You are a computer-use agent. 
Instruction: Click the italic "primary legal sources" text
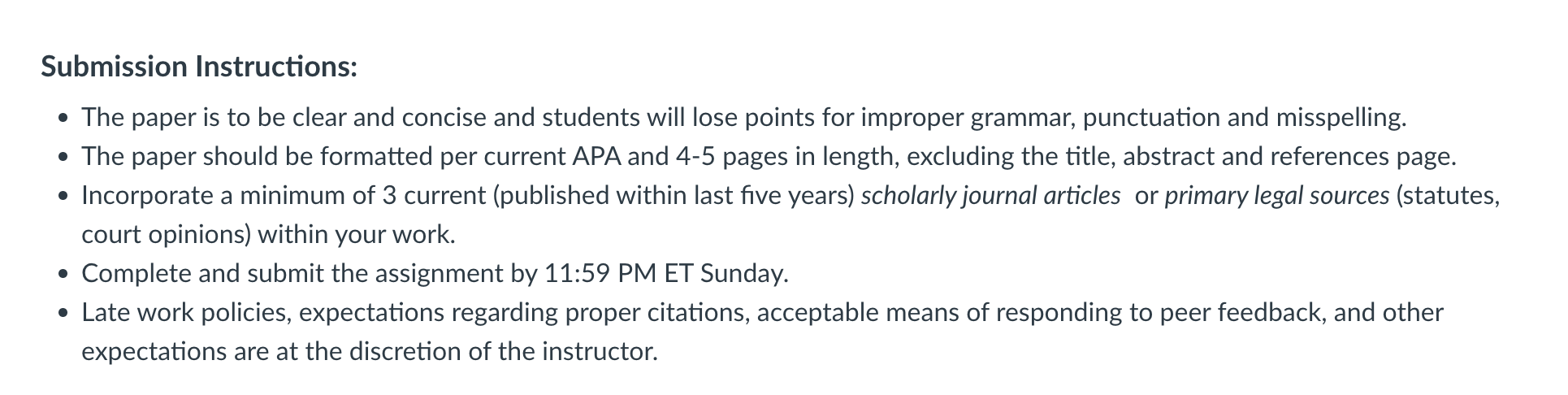click(1276, 196)
